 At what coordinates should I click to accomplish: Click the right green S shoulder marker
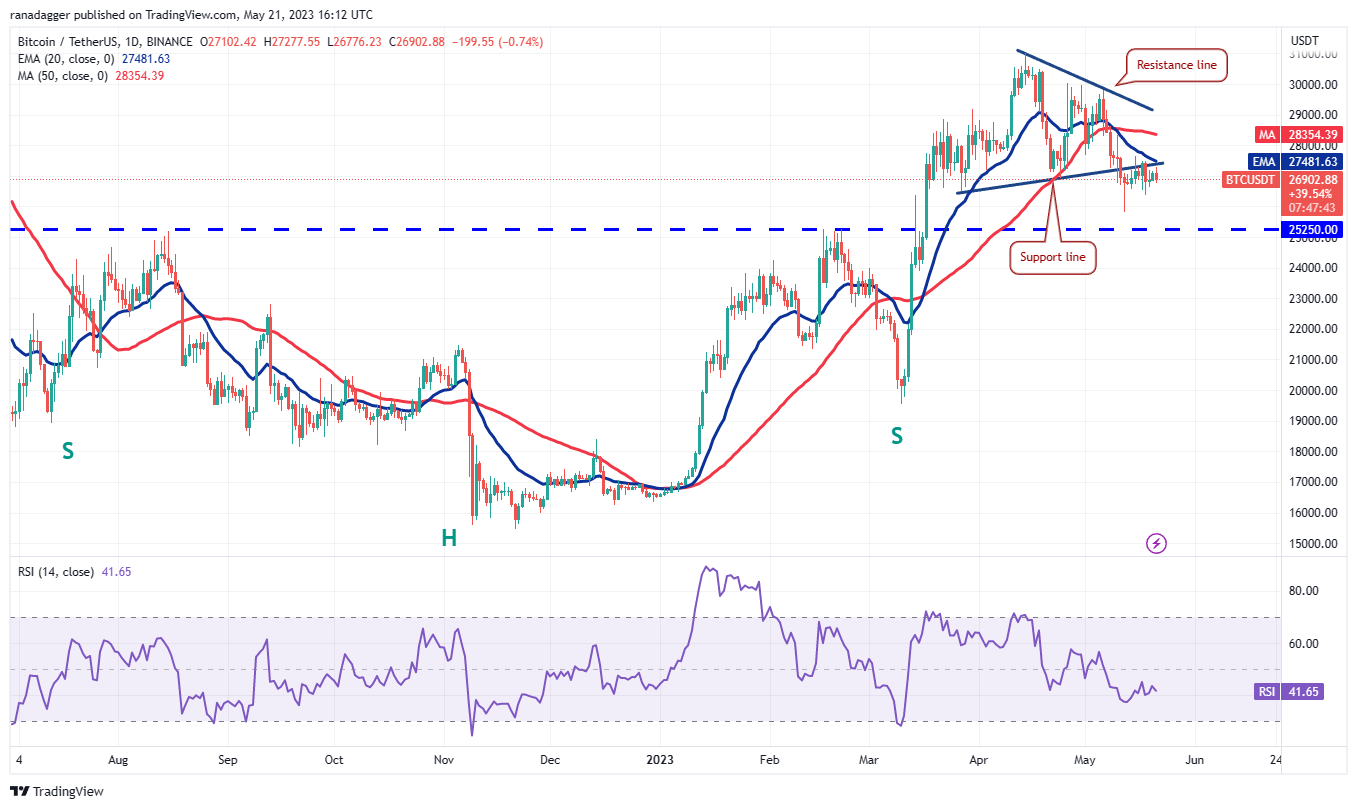(x=898, y=435)
